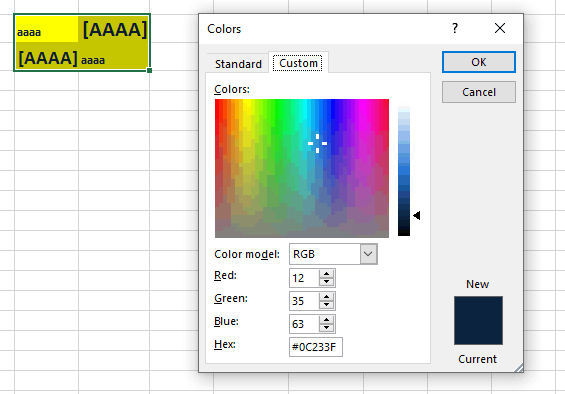Decrease the Red value with down arrow

pos(326,282)
